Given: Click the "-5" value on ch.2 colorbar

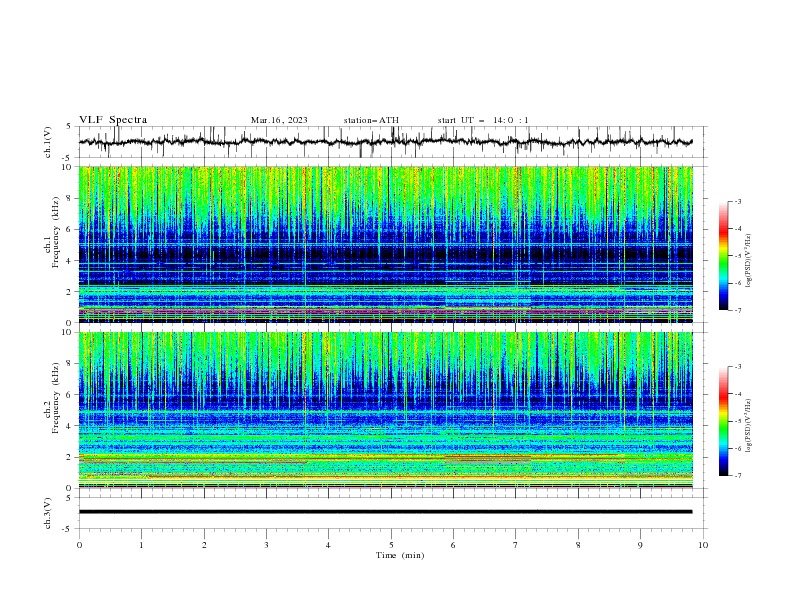Looking at the screenshot, I should coord(737,421).
